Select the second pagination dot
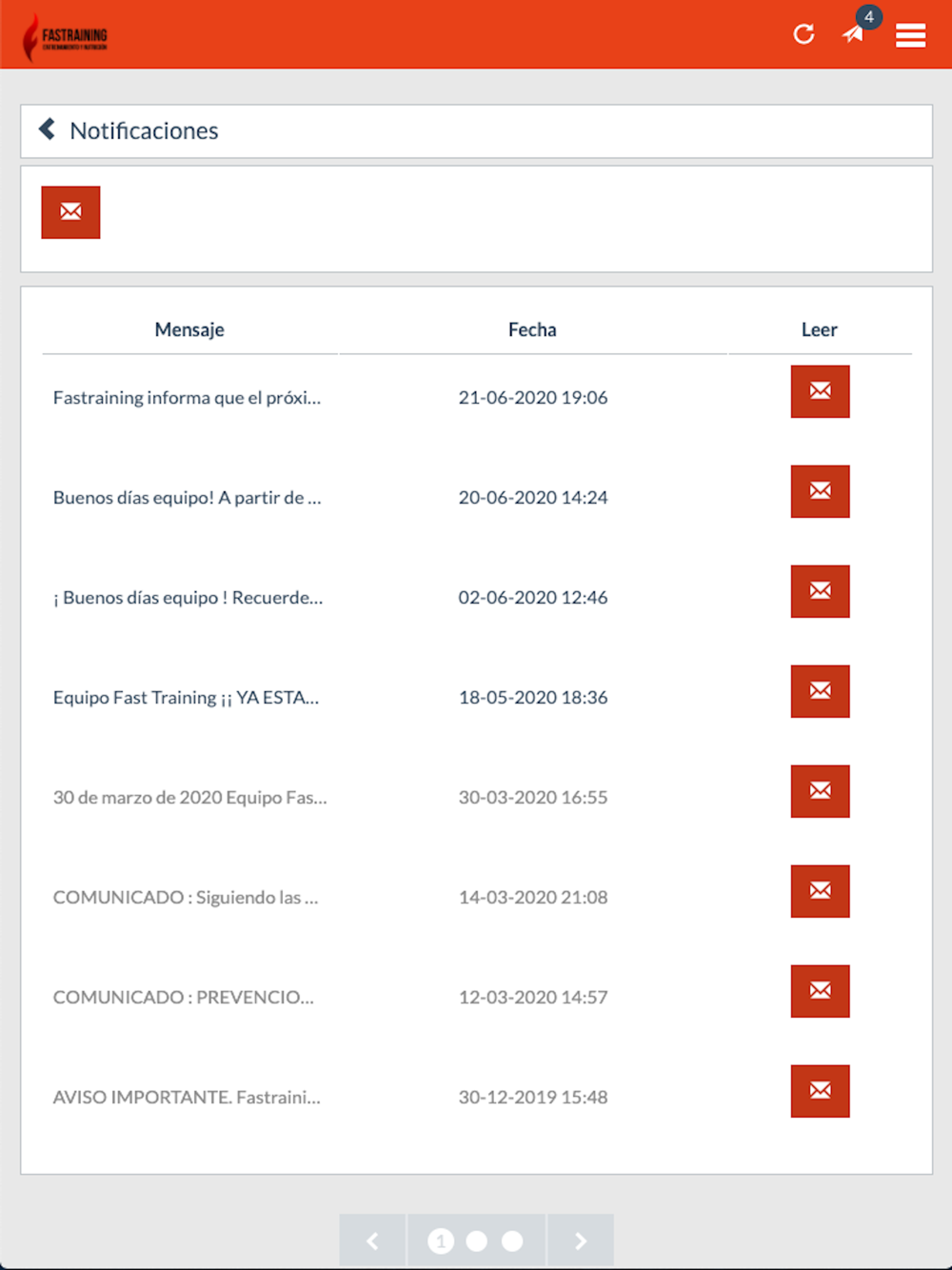 pos(477,1240)
